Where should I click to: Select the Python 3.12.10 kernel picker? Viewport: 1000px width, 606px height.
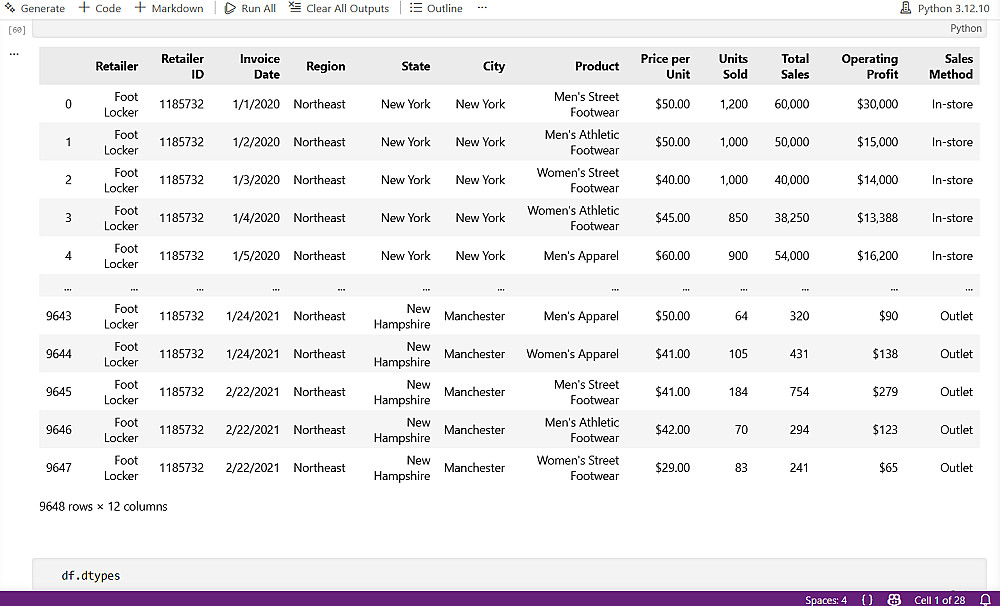[953, 8]
